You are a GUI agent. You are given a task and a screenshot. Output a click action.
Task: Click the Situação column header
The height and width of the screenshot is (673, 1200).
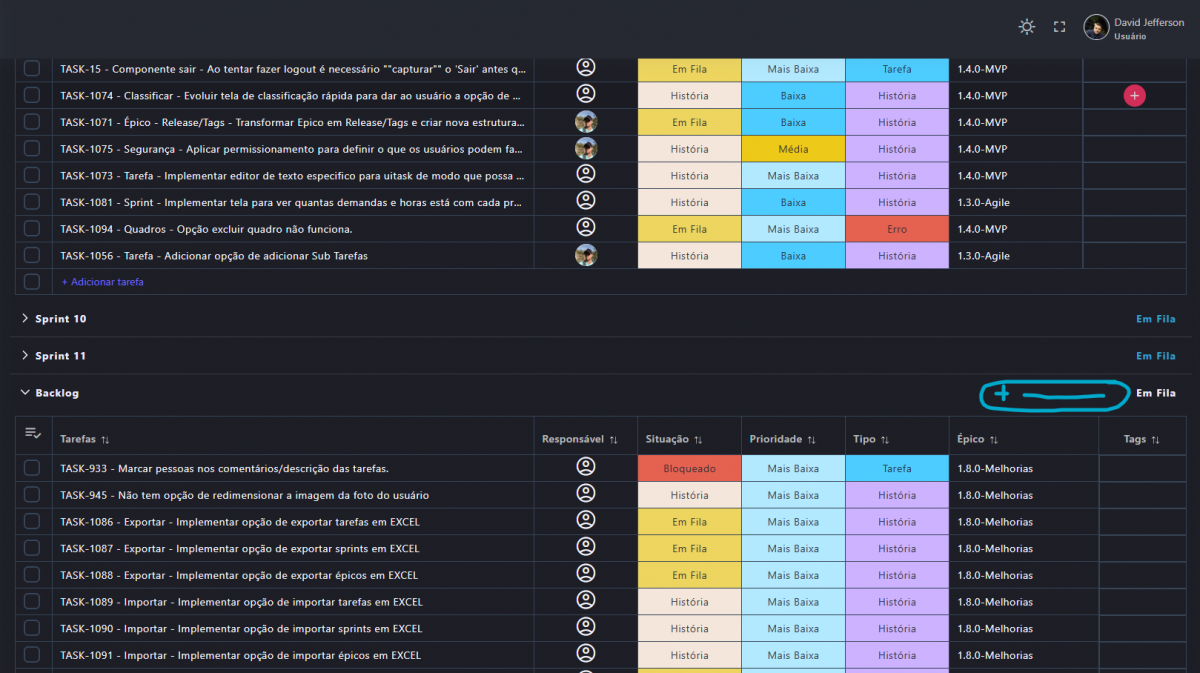coord(667,439)
